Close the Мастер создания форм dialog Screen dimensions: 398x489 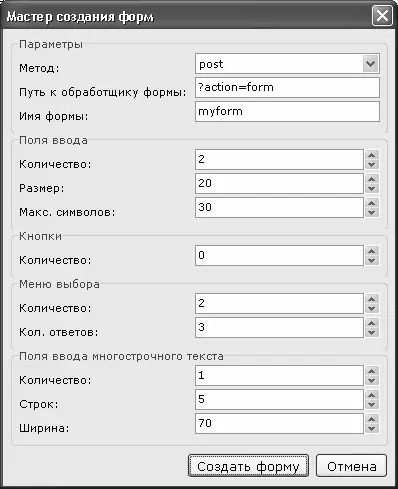click(x=382, y=15)
